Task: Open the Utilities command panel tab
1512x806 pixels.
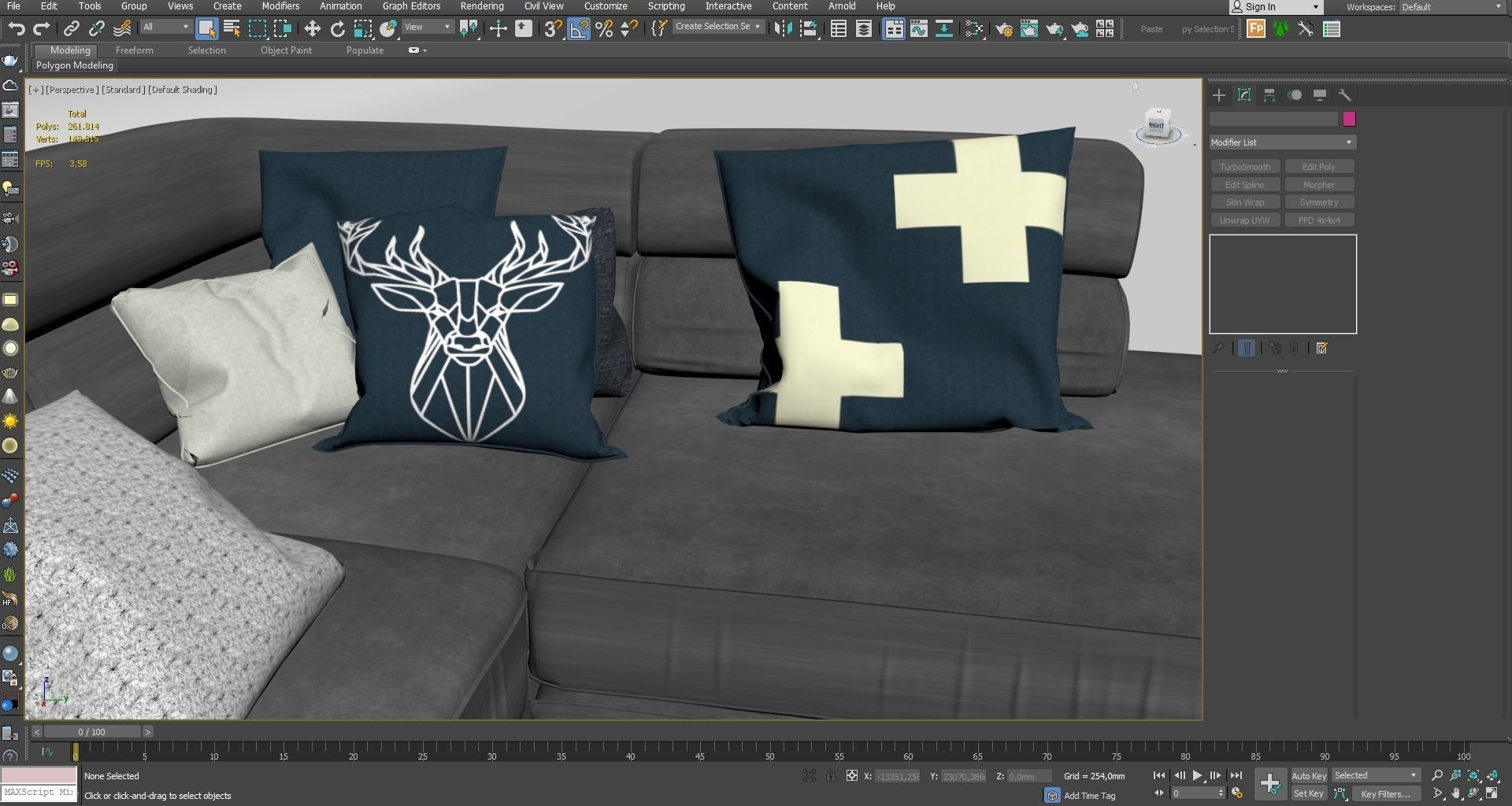Action: pos(1345,95)
